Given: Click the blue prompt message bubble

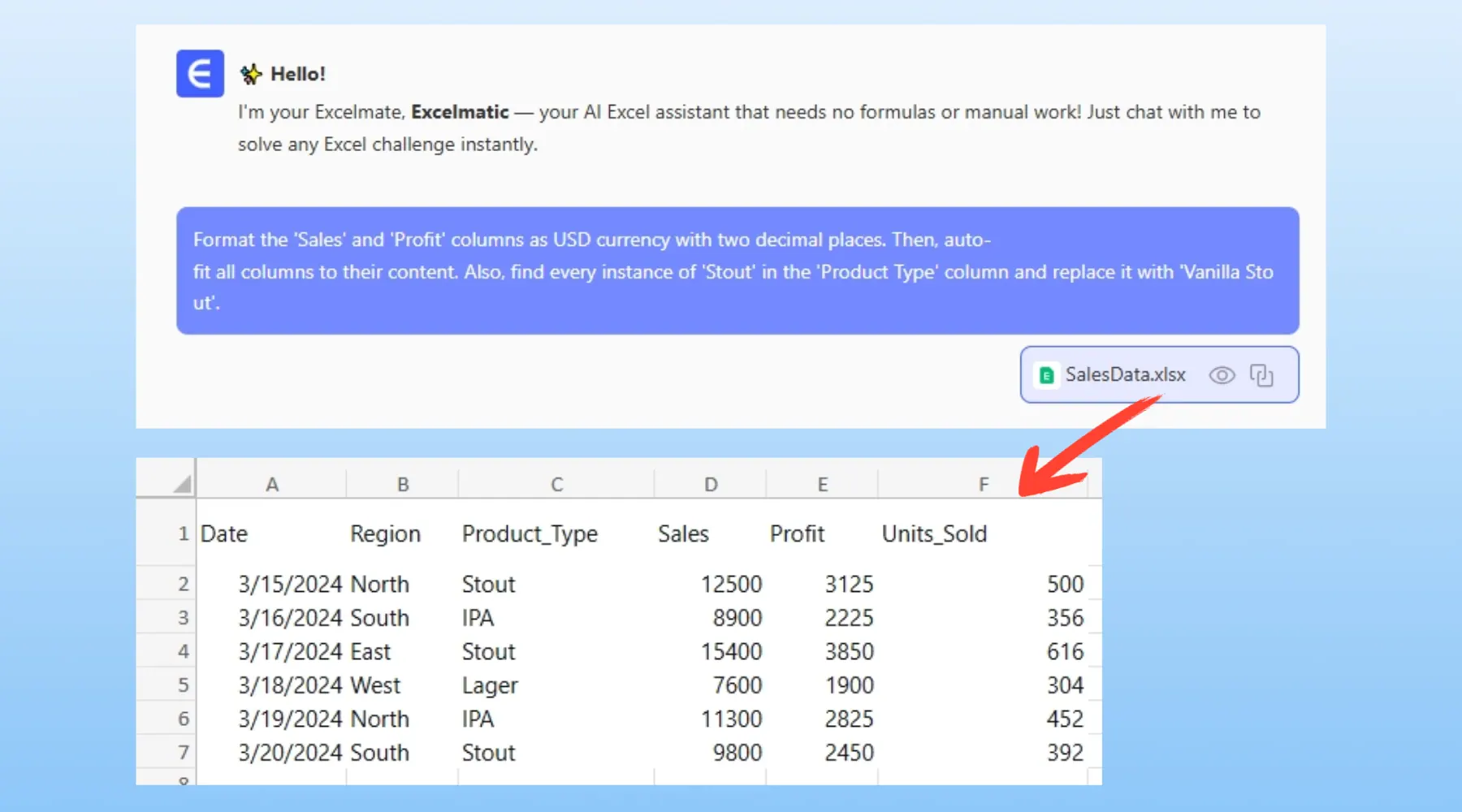Looking at the screenshot, I should coord(737,270).
